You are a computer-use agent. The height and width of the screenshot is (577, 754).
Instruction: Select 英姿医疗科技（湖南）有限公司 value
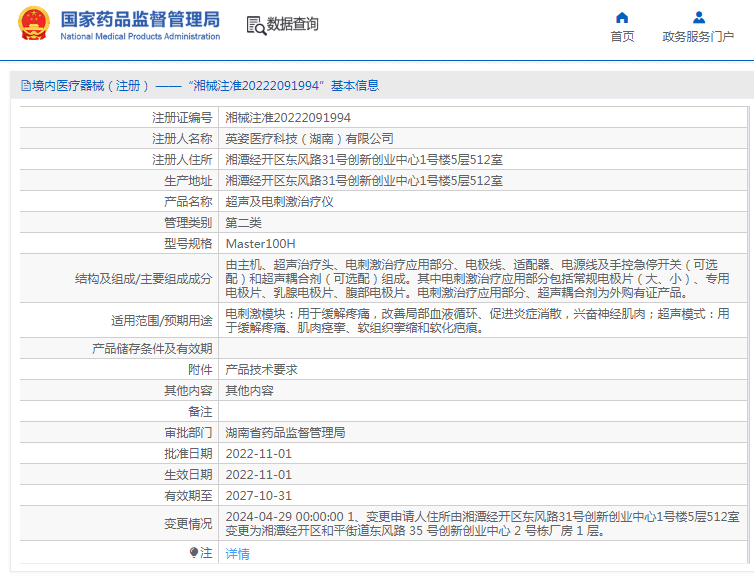[309, 139]
